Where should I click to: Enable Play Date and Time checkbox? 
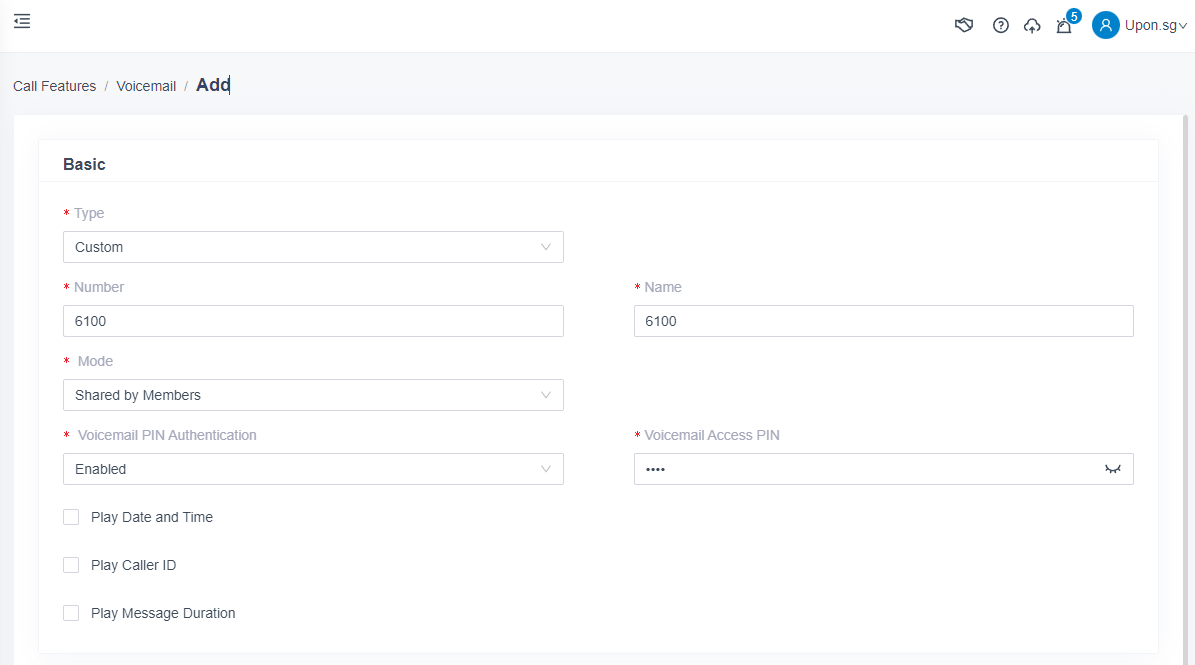[x=71, y=517]
